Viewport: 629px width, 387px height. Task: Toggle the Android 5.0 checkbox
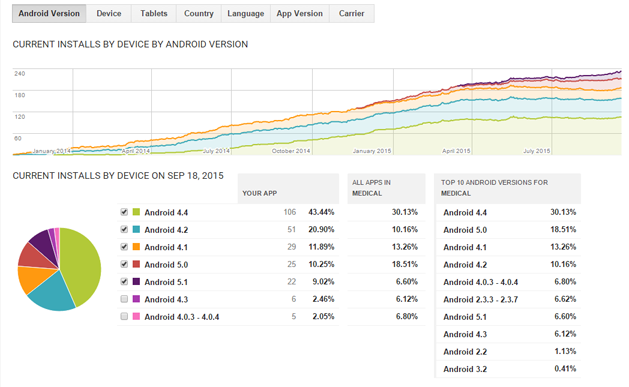point(124,264)
